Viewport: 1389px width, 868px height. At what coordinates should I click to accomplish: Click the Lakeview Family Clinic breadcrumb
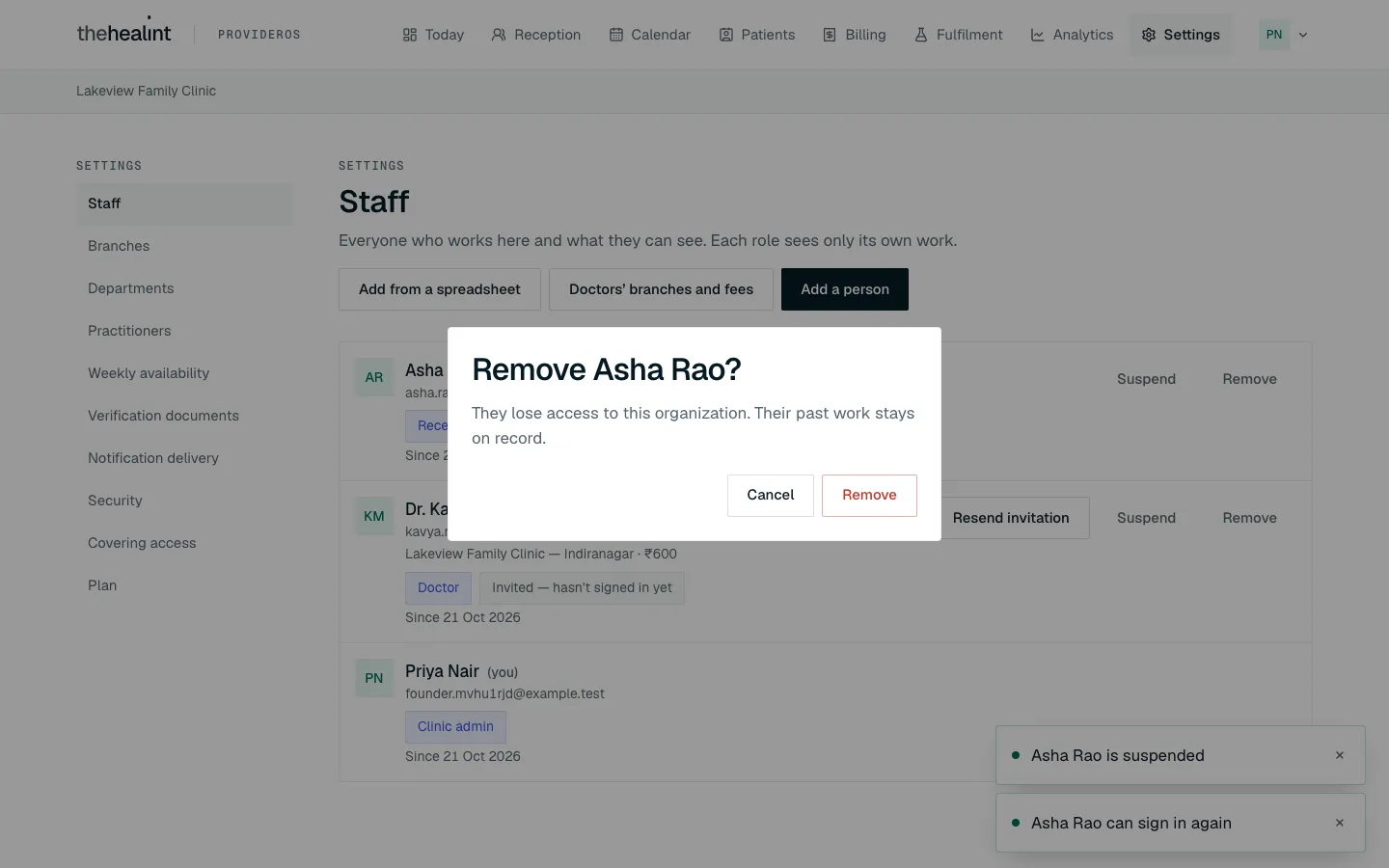[147, 91]
